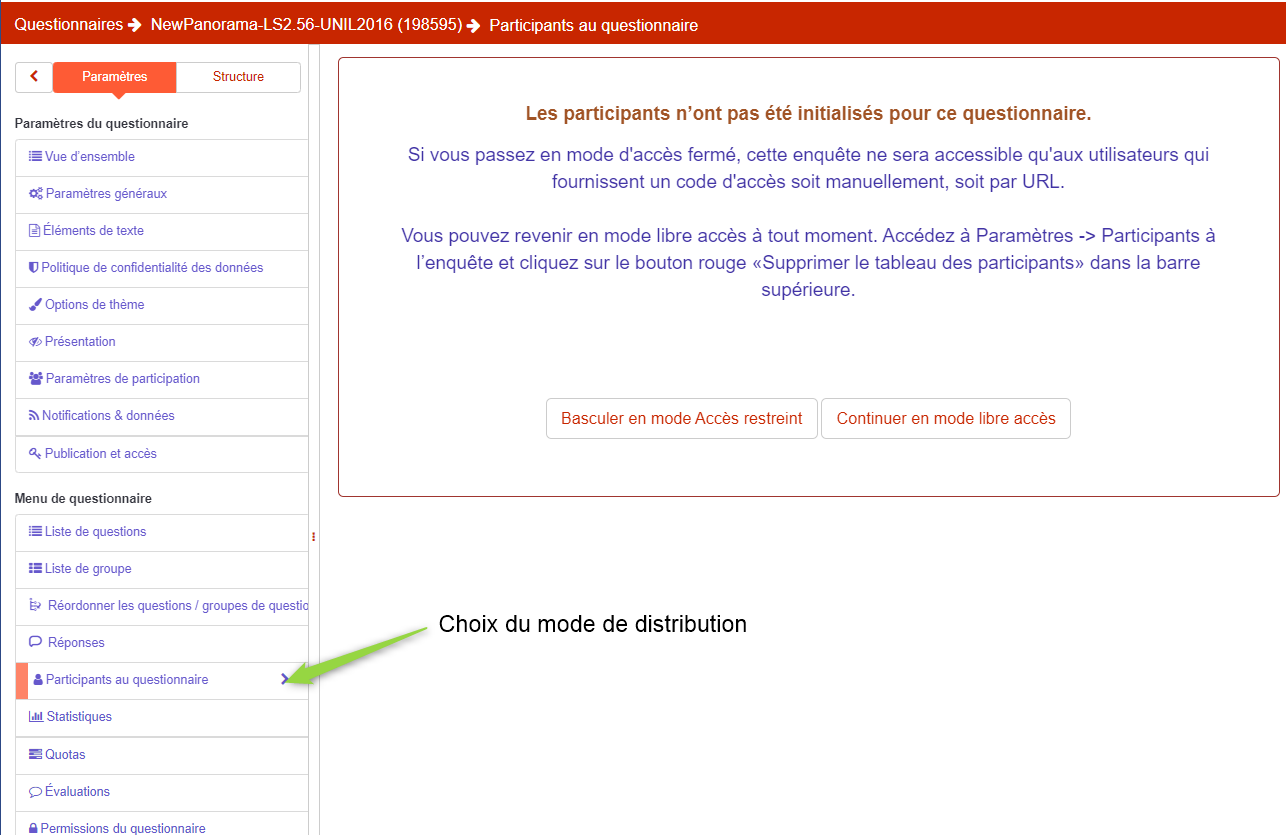The image size is (1286, 835).
Task: Click the Politique de confidentialité shield icon
Action: click(33, 268)
